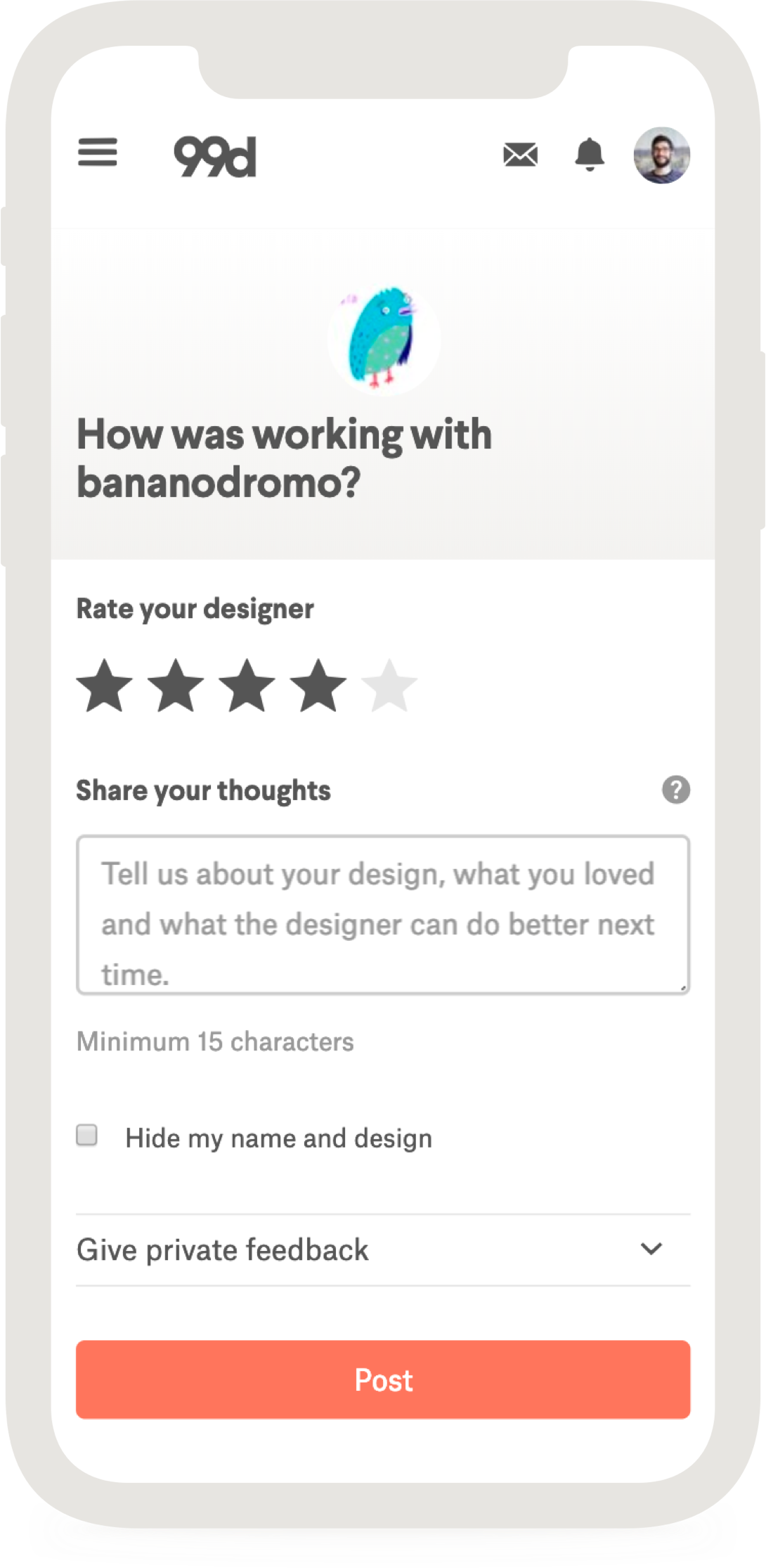Click the fourth rating star
This screenshot has width=766, height=1568.
tap(318, 686)
